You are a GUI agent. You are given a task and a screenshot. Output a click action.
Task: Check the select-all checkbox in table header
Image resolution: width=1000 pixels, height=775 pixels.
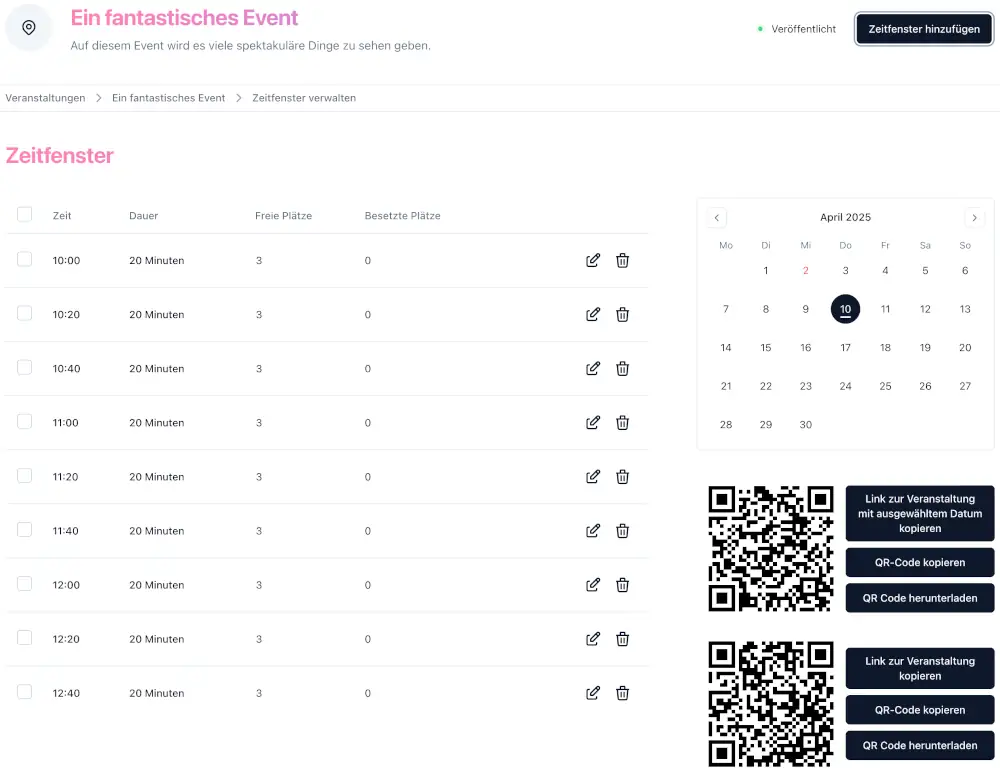(x=25, y=214)
